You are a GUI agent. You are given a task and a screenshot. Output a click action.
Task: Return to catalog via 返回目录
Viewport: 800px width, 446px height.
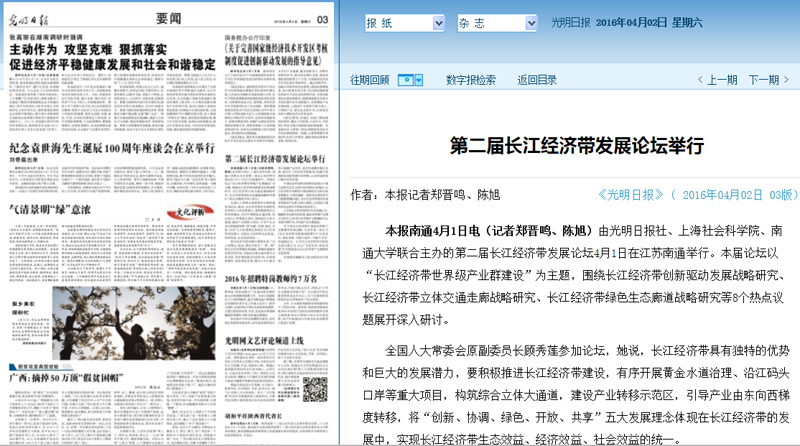pos(537,80)
